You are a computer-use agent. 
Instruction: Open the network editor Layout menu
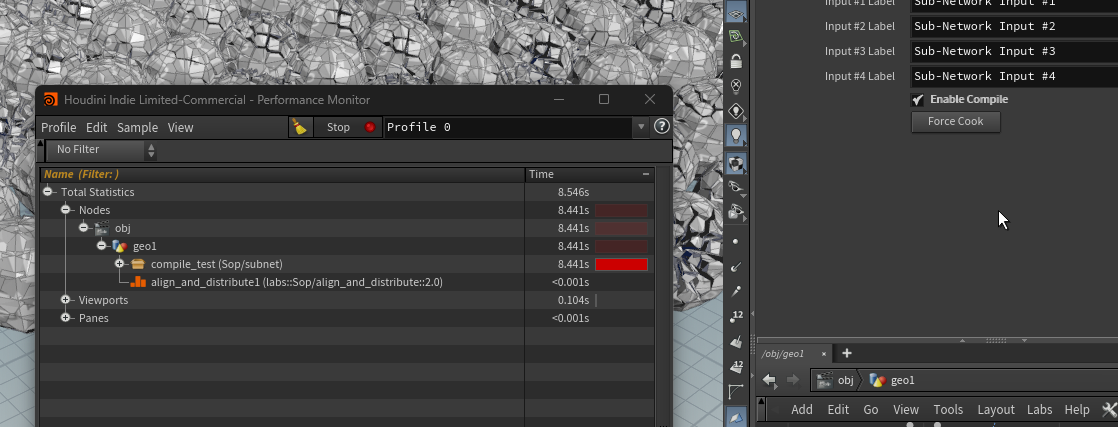click(x=996, y=409)
